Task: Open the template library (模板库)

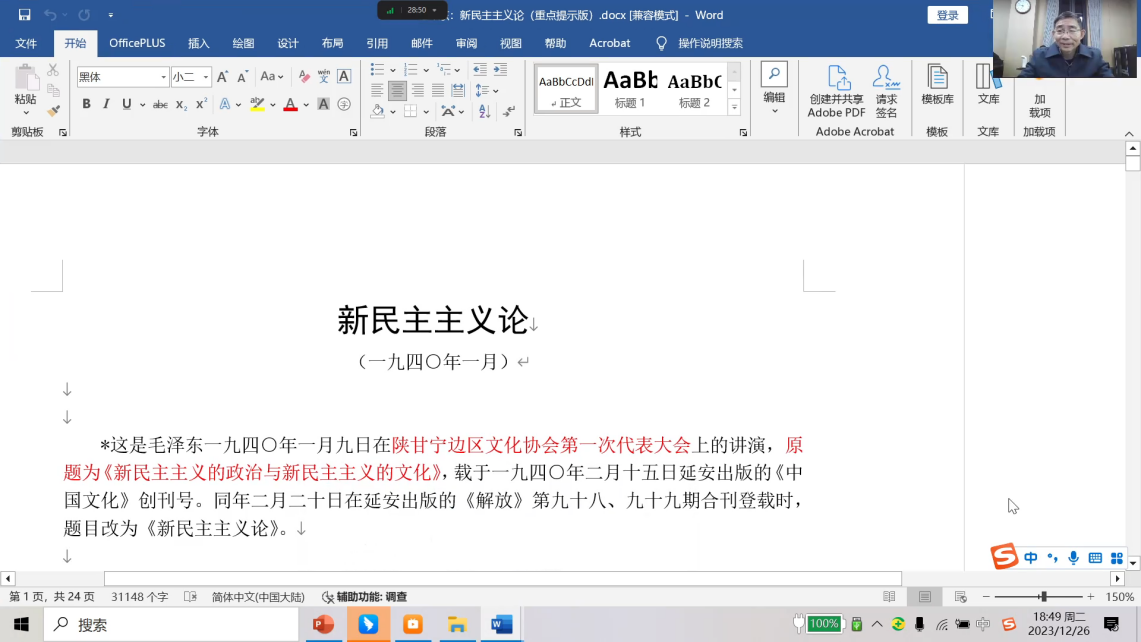Action: 937,86
